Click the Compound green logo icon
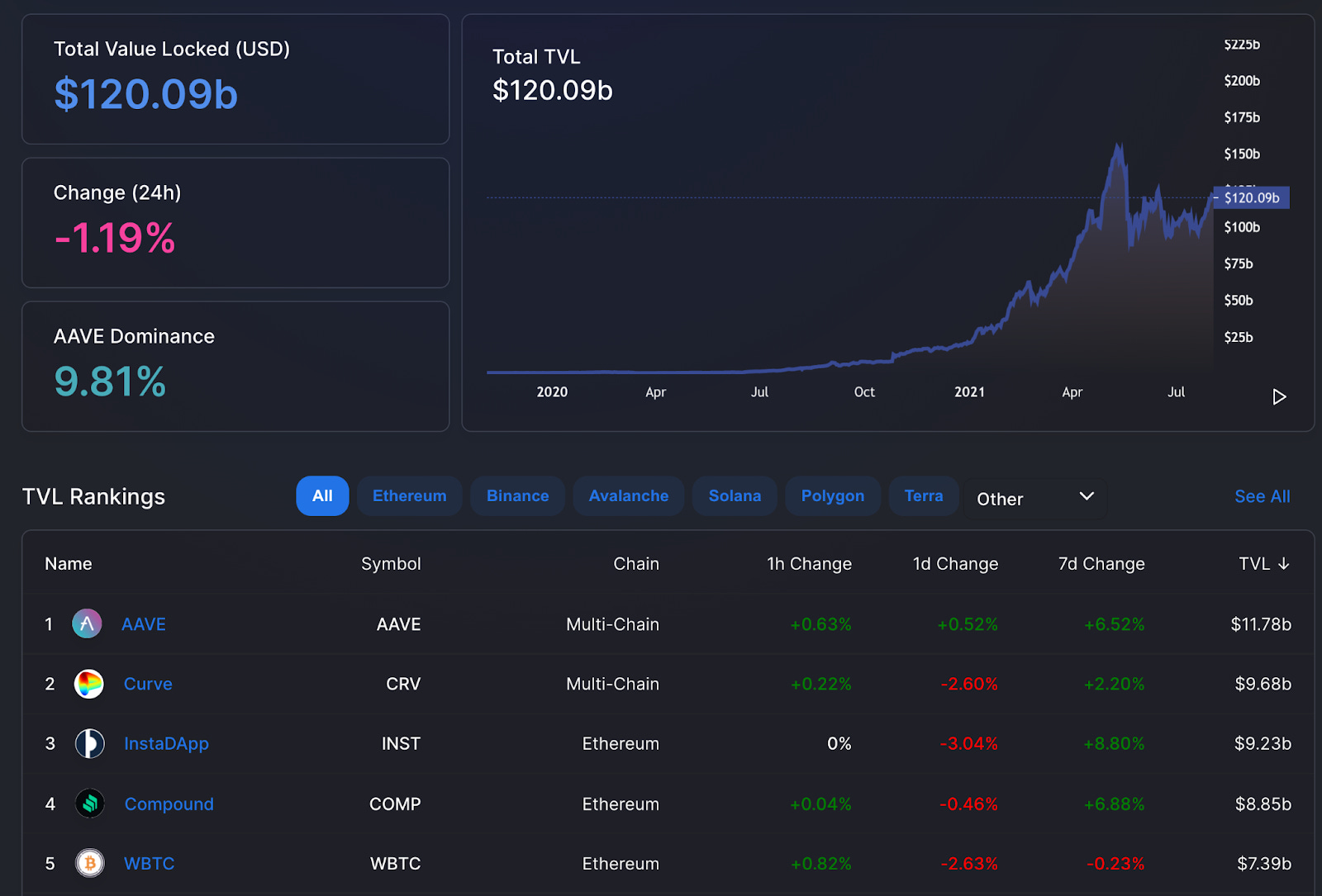This screenshot has height=896, width=1322. tap(89, 804)
